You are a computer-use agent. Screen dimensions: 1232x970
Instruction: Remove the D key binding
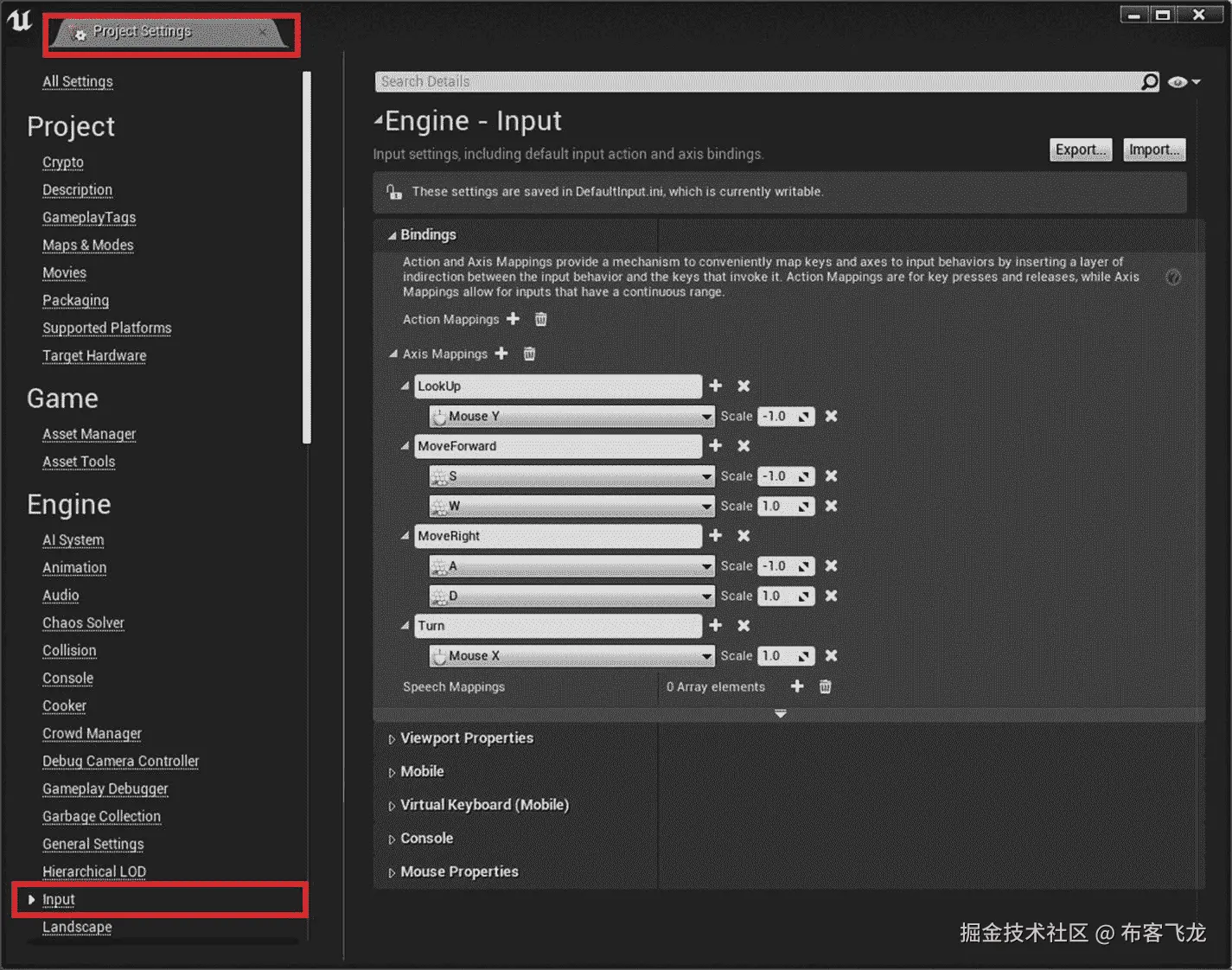tap(831, 596)
